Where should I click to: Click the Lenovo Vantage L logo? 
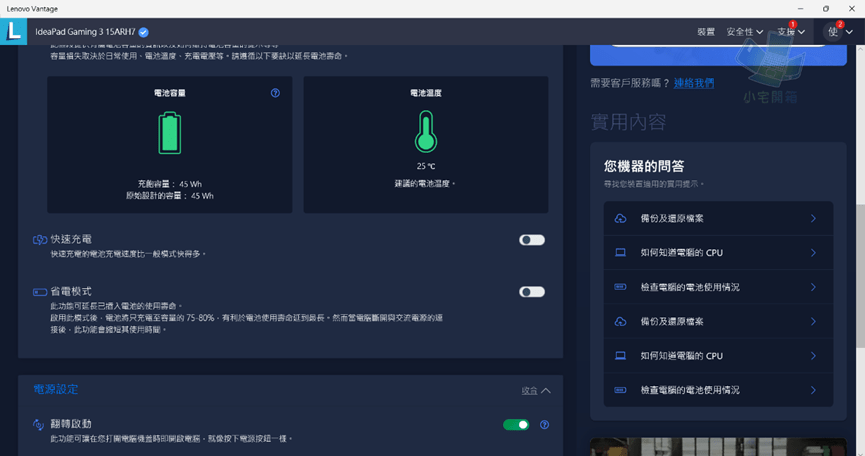pyautogui.click(x=13, y=31)
